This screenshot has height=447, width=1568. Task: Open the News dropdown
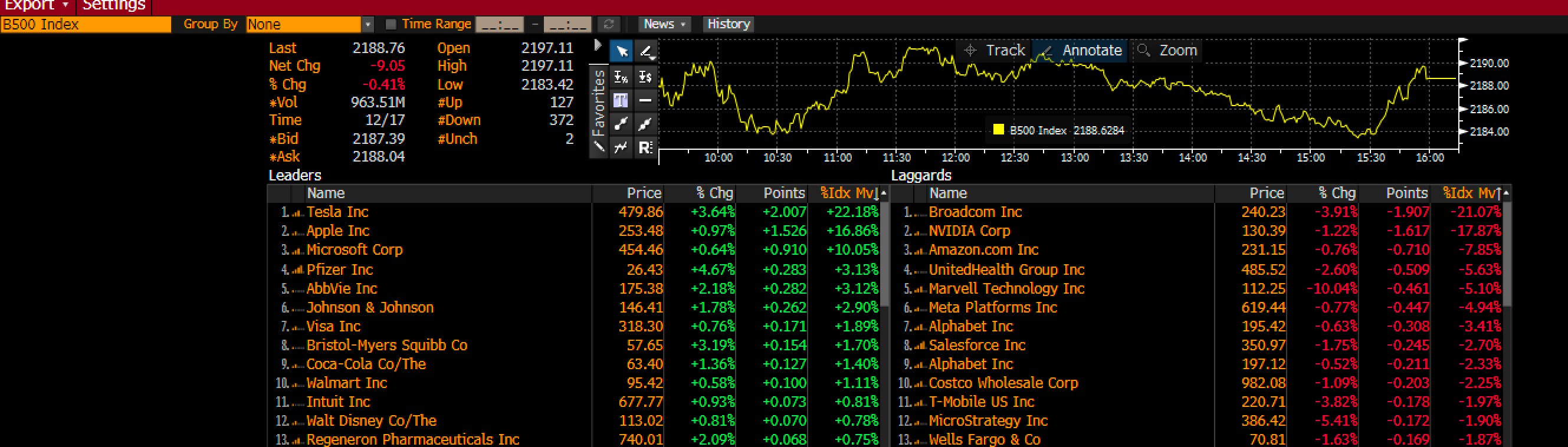click(665, 24)
